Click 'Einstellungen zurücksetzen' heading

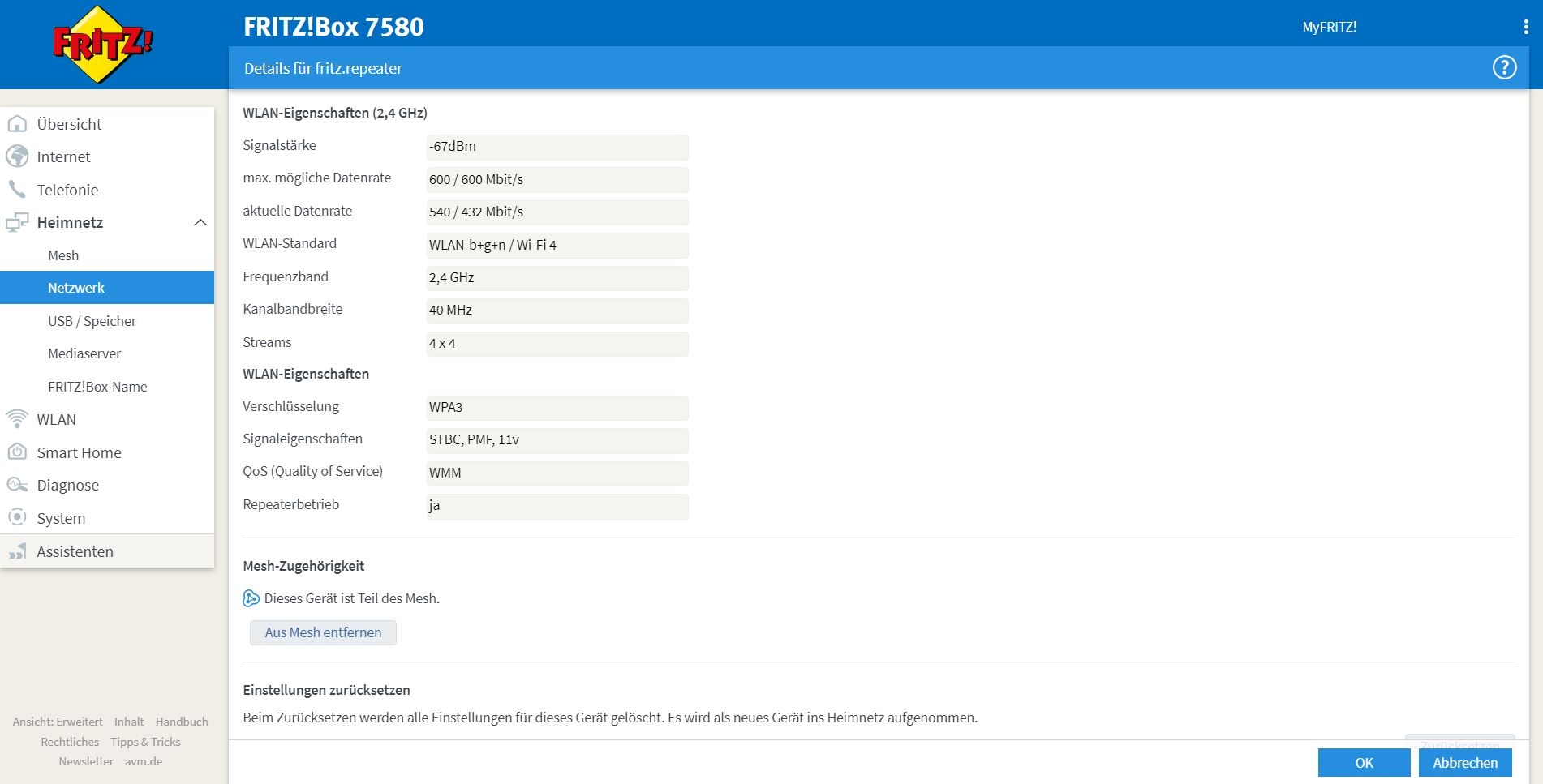326,690
